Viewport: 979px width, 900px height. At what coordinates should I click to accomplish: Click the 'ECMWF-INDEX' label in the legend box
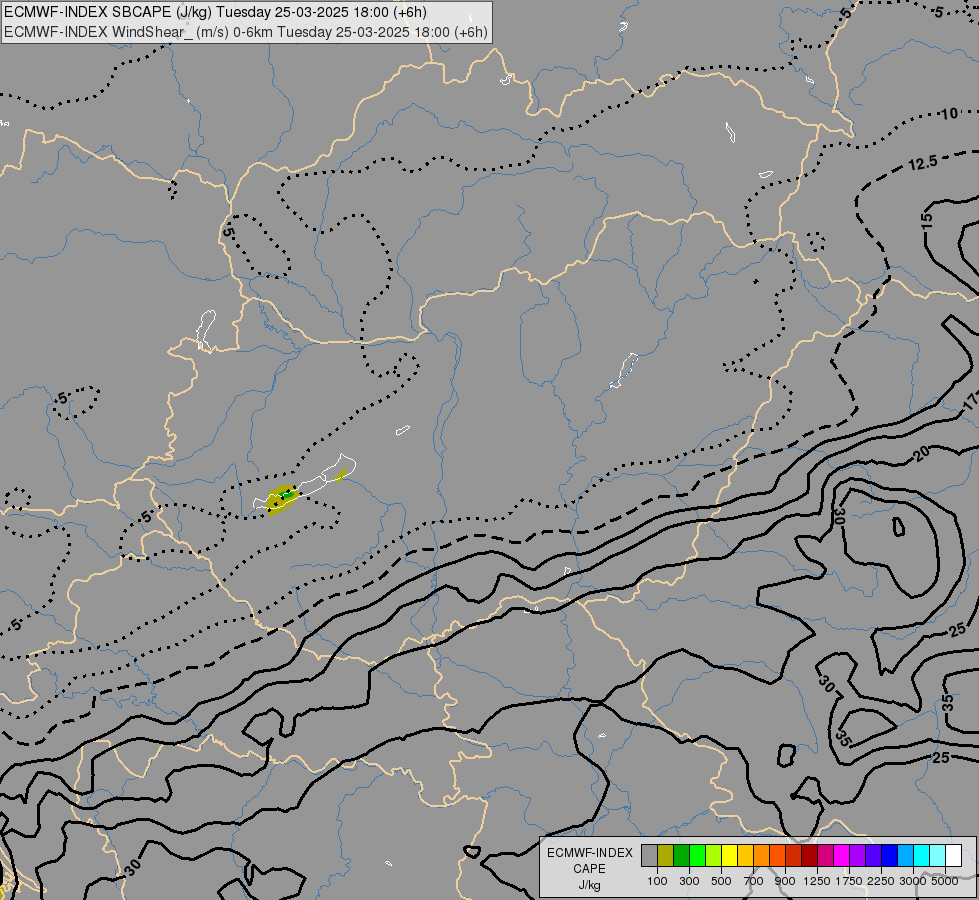pos(589,853)
